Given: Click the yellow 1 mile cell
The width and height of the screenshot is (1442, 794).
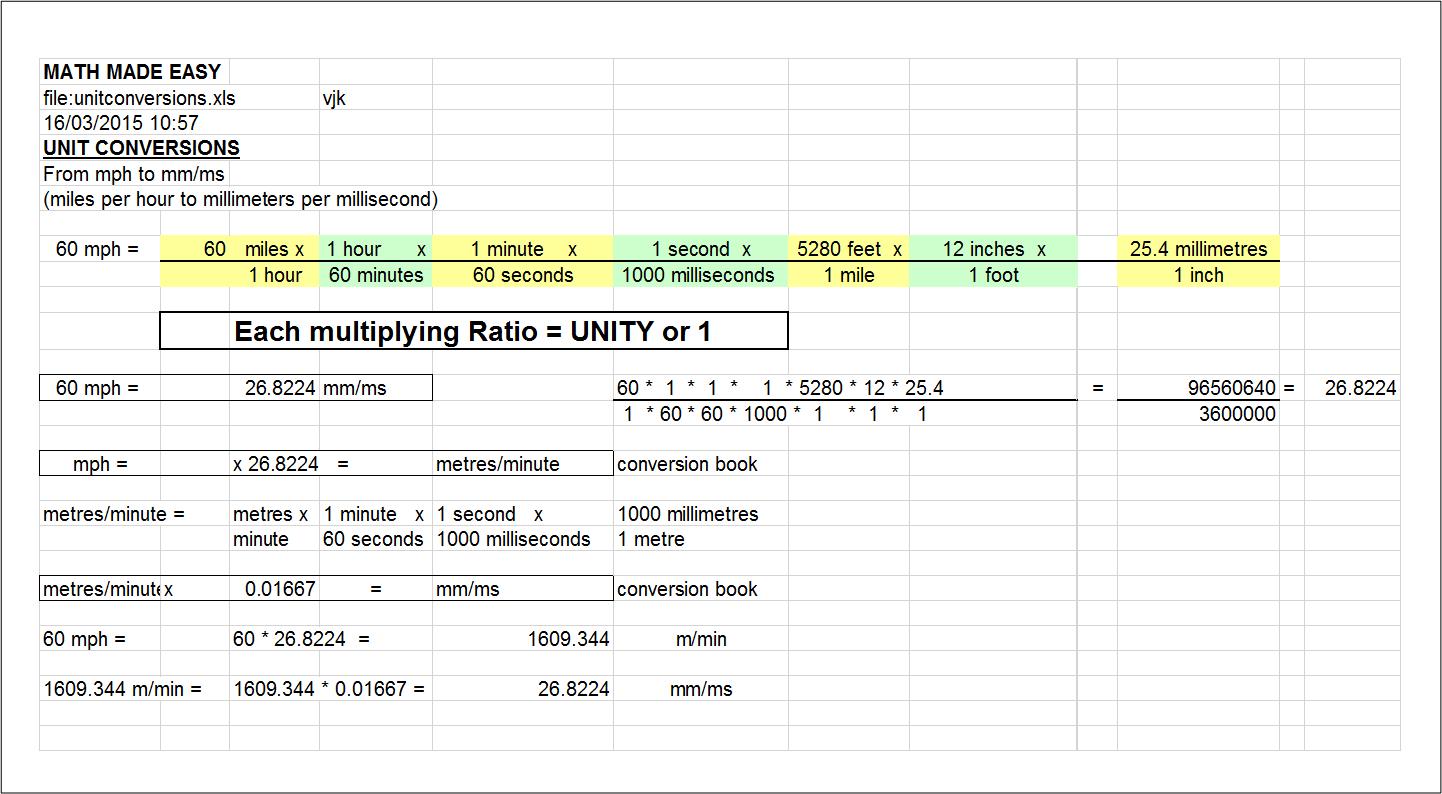Looking at the screenshot, I should pos(848,275).
